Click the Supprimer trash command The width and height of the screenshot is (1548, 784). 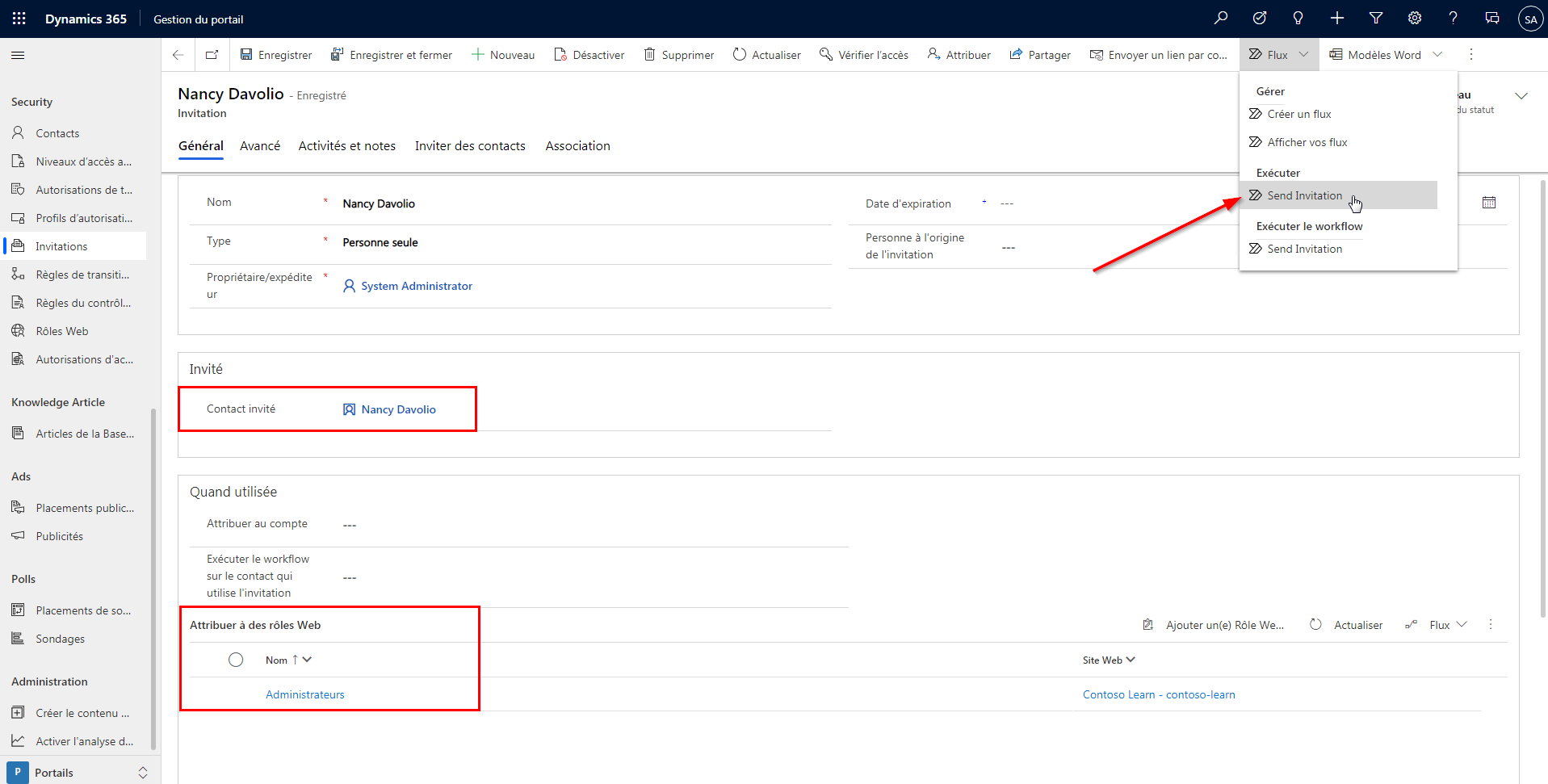coord(679,55)
